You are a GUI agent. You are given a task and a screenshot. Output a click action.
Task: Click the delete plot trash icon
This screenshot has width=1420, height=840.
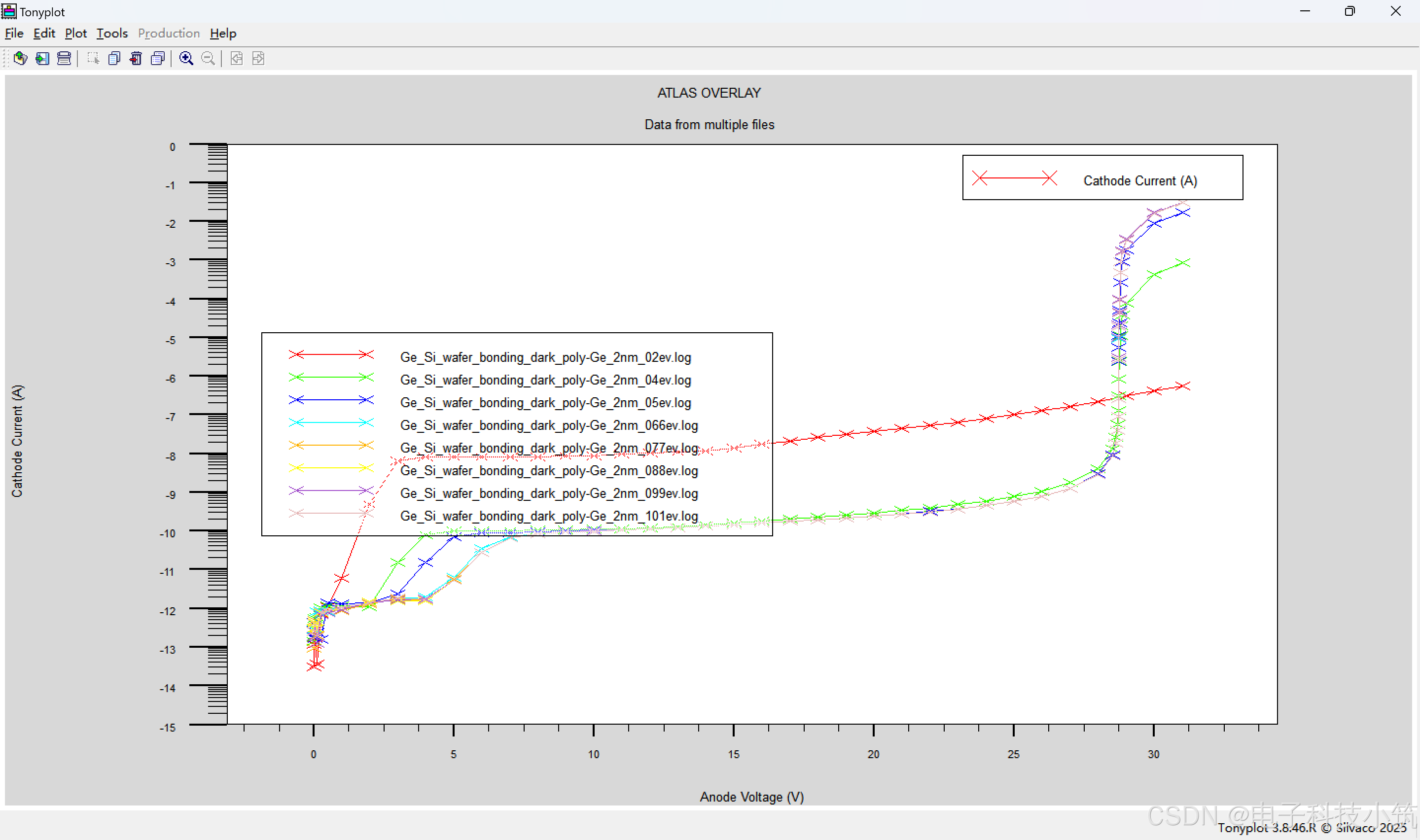[136, 58]
